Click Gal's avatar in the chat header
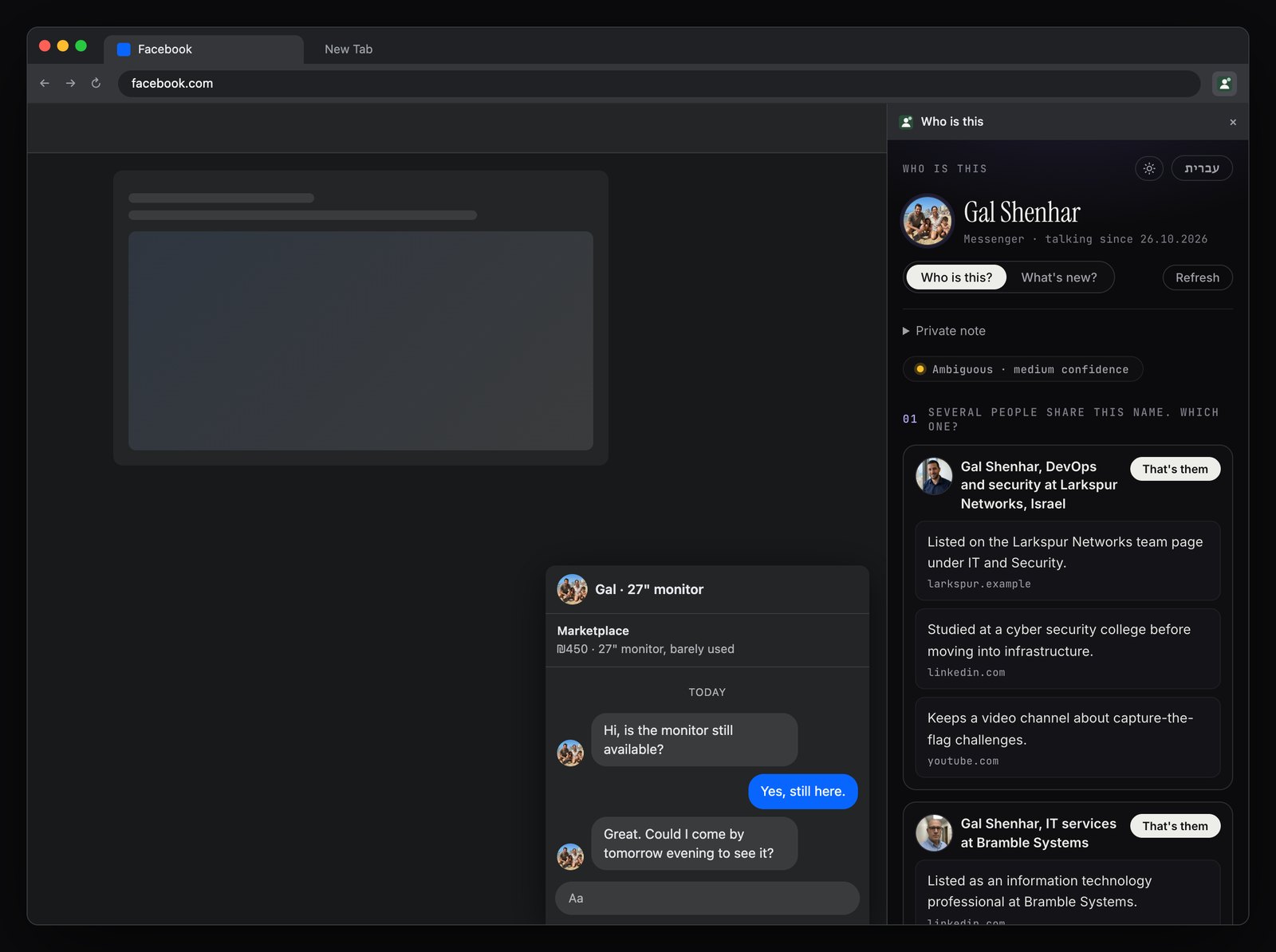Screen dimensions: 1276x952 pos(572,589)
